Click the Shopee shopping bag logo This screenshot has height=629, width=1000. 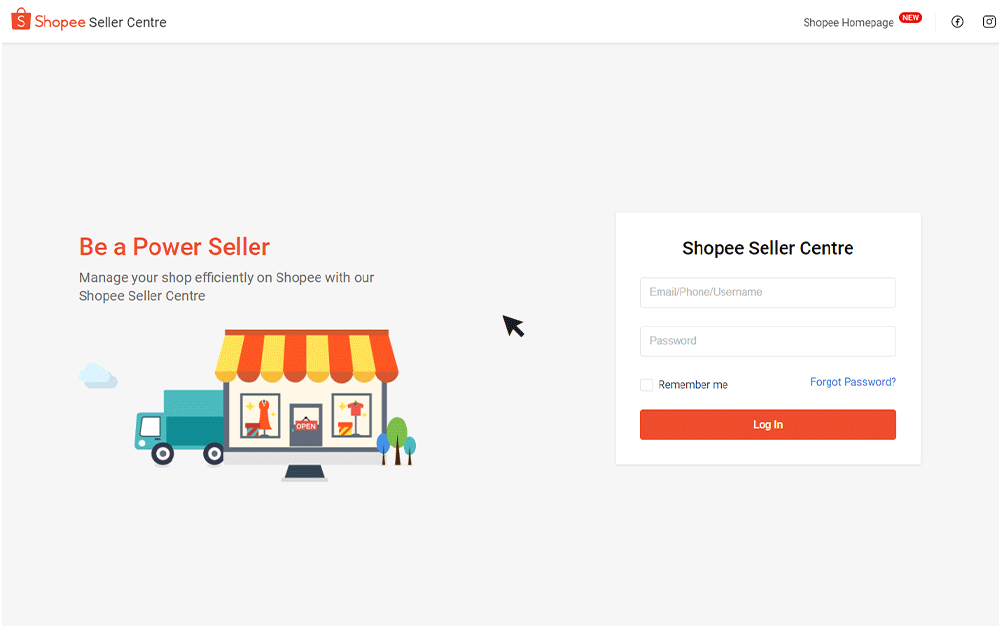point(20,20)
